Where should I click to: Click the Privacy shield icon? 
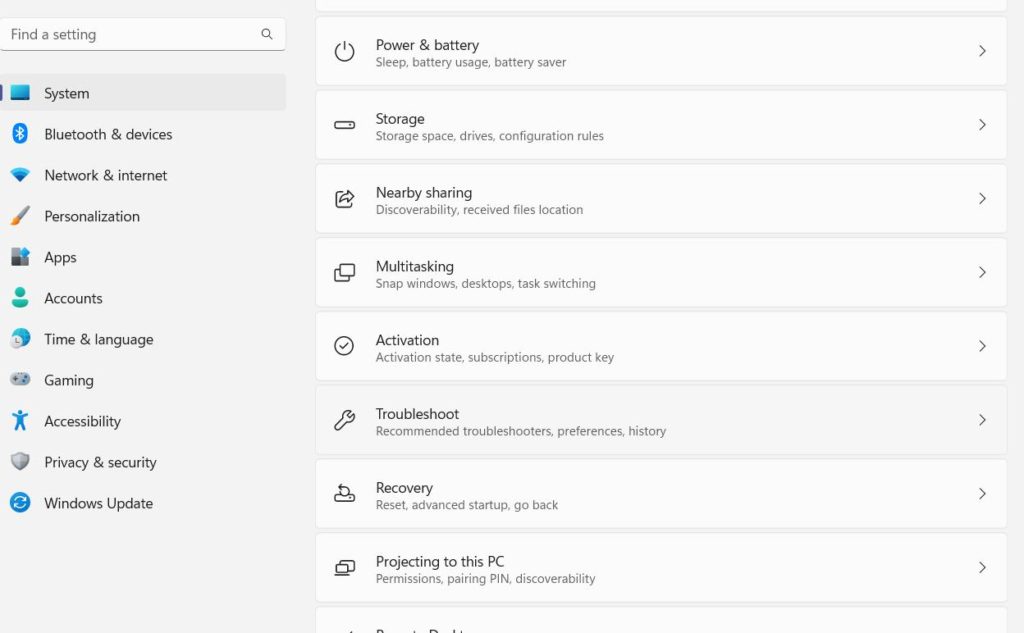20,461
